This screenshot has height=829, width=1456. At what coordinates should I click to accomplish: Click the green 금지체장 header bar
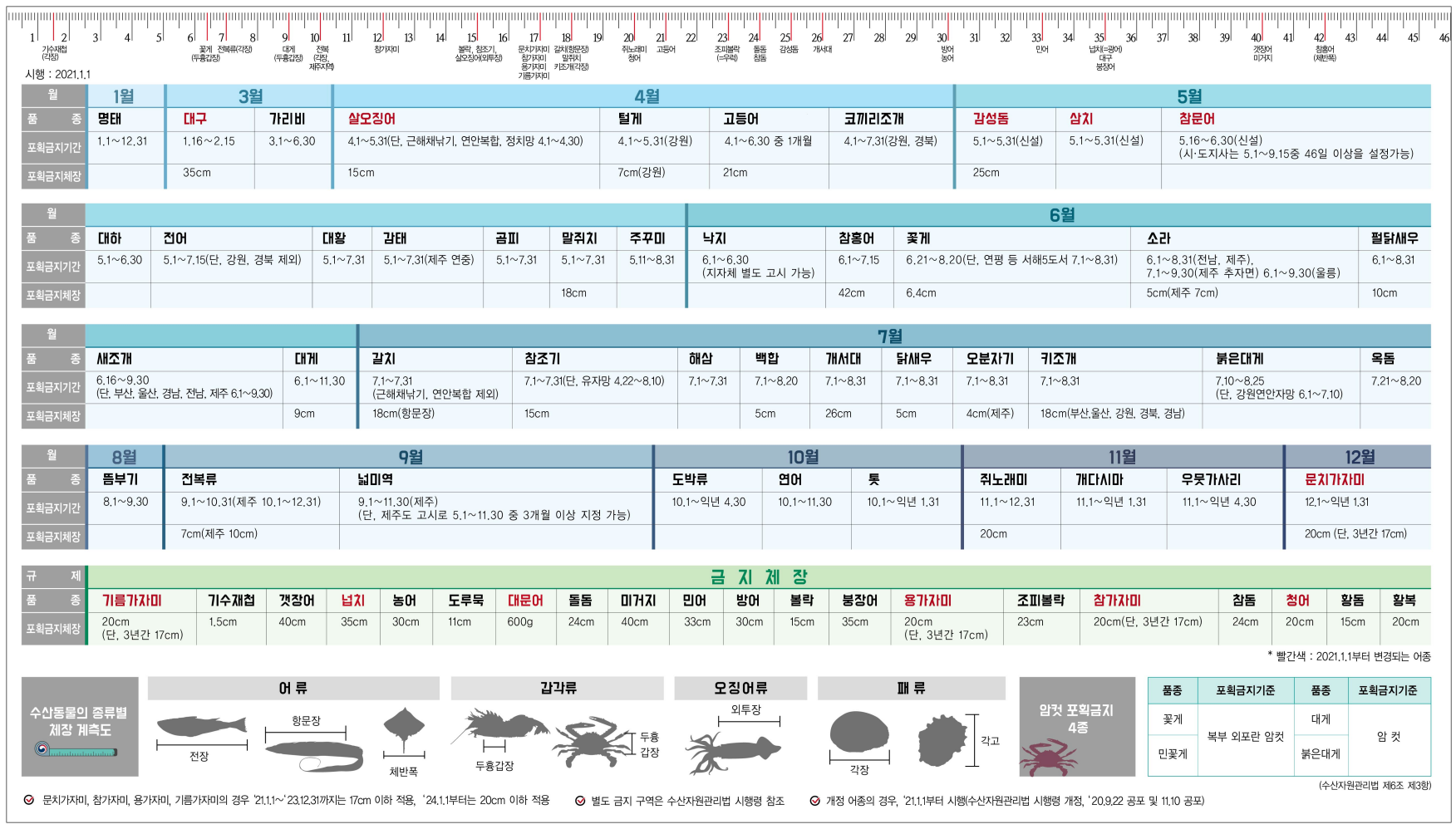click(758, 576)
